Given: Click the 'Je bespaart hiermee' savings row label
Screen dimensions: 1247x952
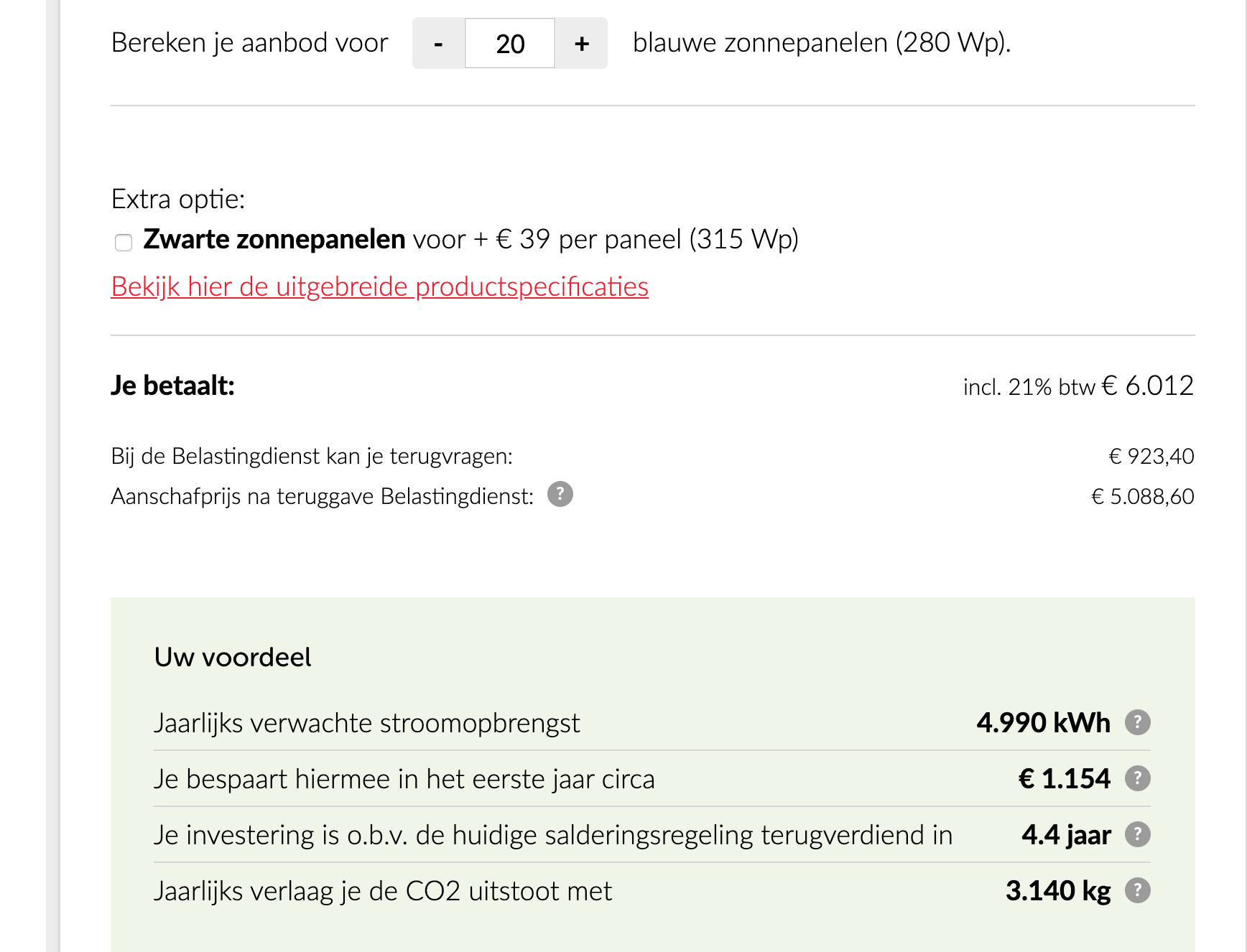Looking at the screenshot, I should (404, 779).
